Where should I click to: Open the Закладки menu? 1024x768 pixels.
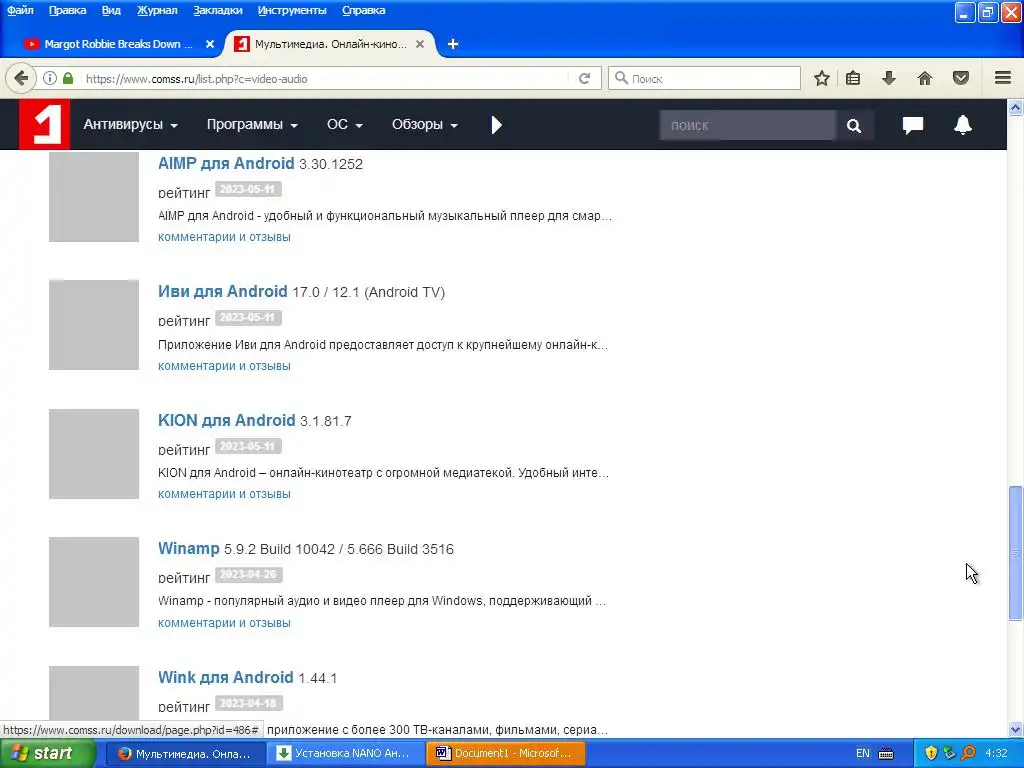(x=217, y=10)
